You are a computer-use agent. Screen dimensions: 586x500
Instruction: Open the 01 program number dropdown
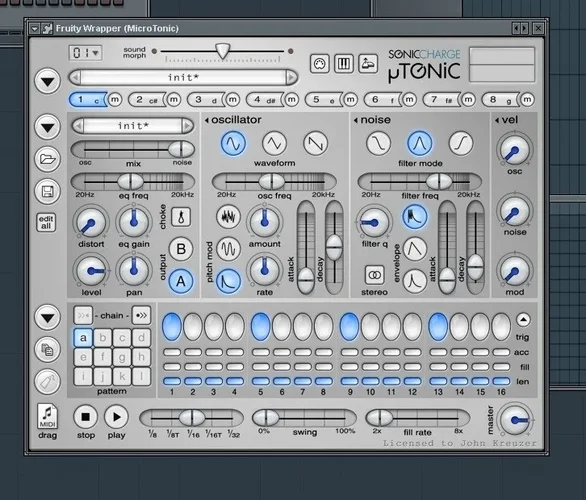[x=86, y=53]
